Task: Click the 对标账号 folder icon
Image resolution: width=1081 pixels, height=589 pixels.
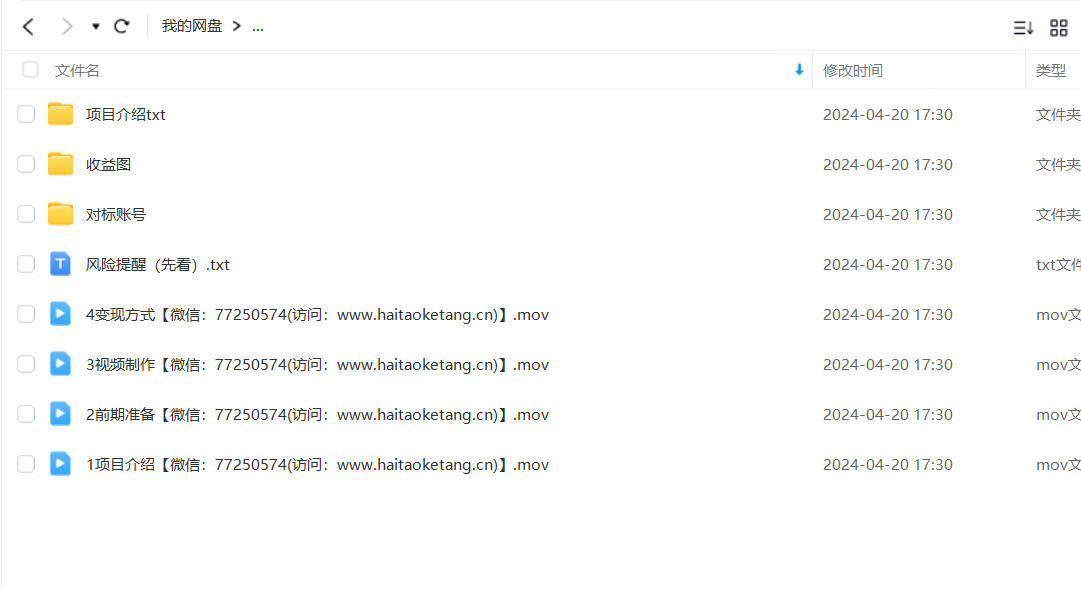Action: [x=60, y=214]
